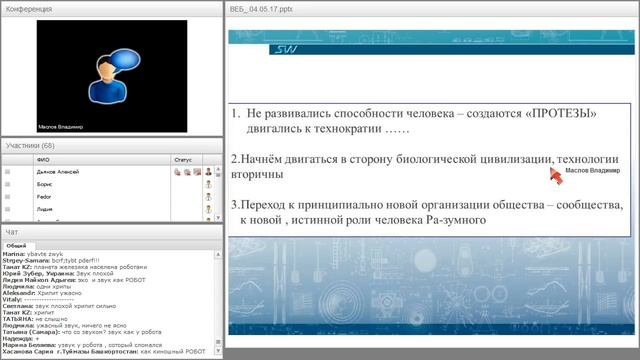Select participant name Дьяков Алексей
The height and width of the screenshot is (360, 640).
58,172
